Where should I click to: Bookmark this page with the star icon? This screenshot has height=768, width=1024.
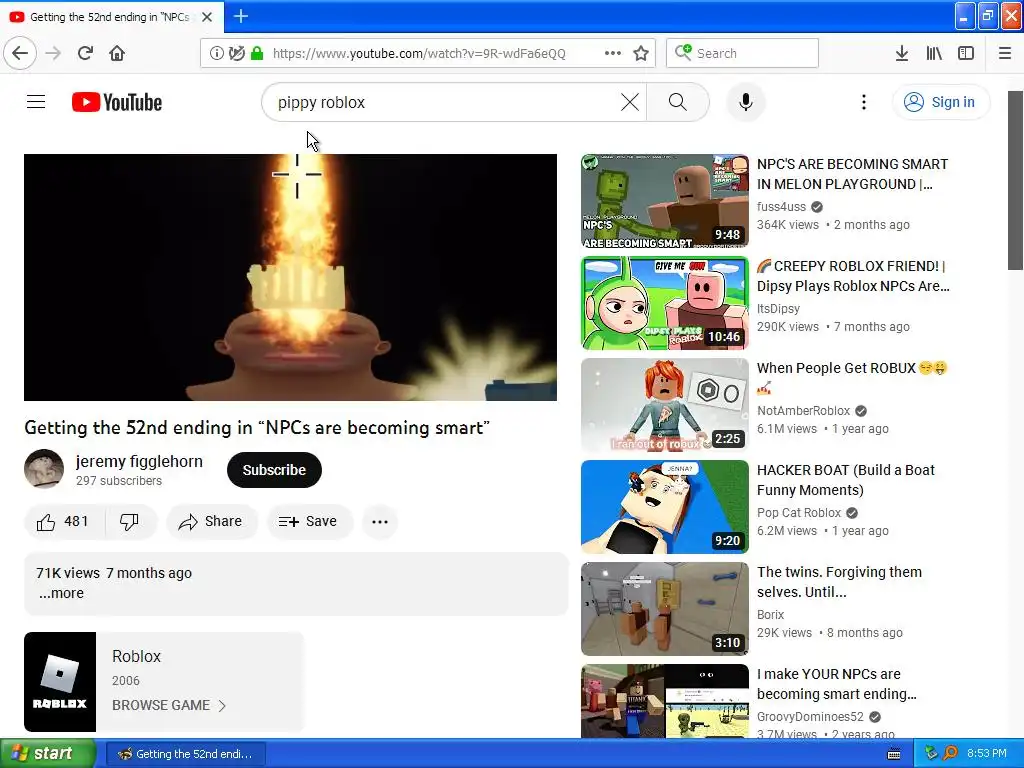(641, 53)
